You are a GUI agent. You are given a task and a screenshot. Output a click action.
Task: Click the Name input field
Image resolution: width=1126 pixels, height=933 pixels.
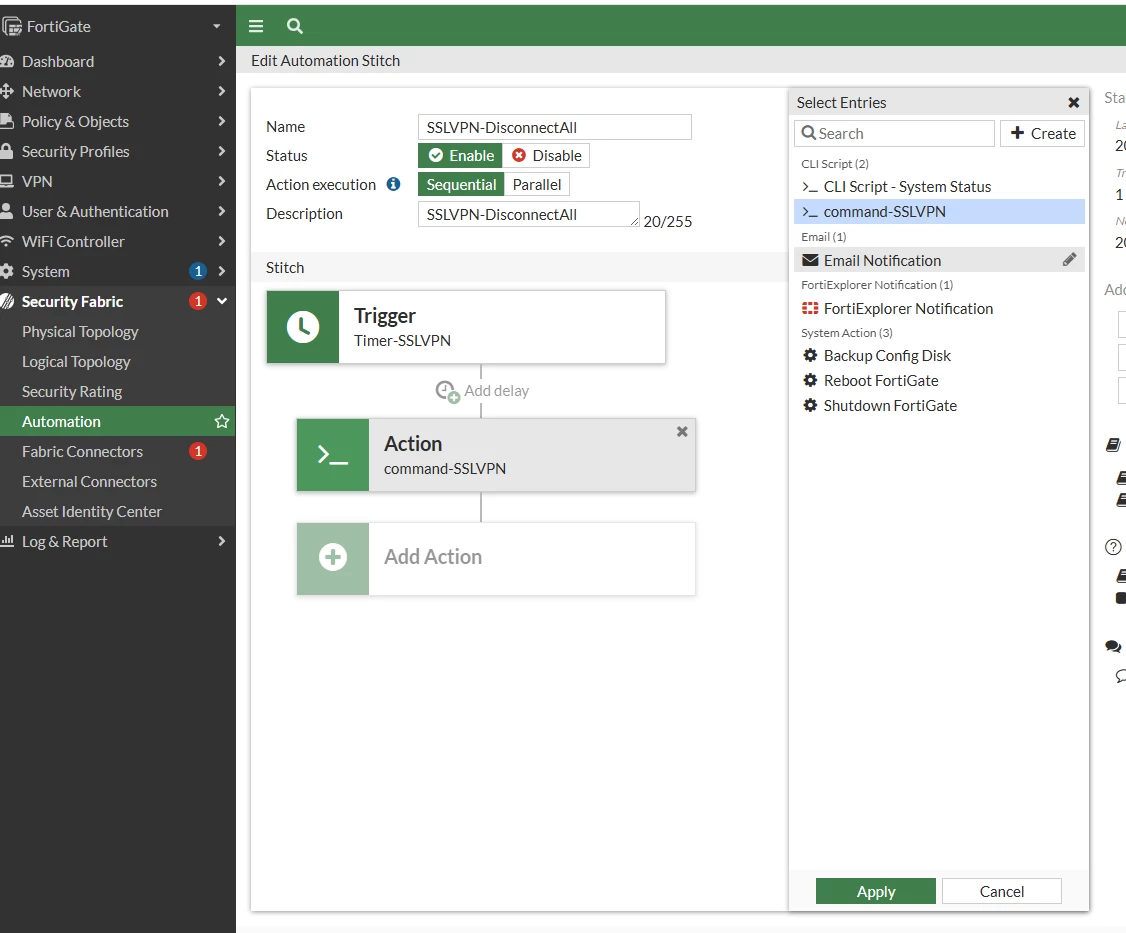(554, 127)
